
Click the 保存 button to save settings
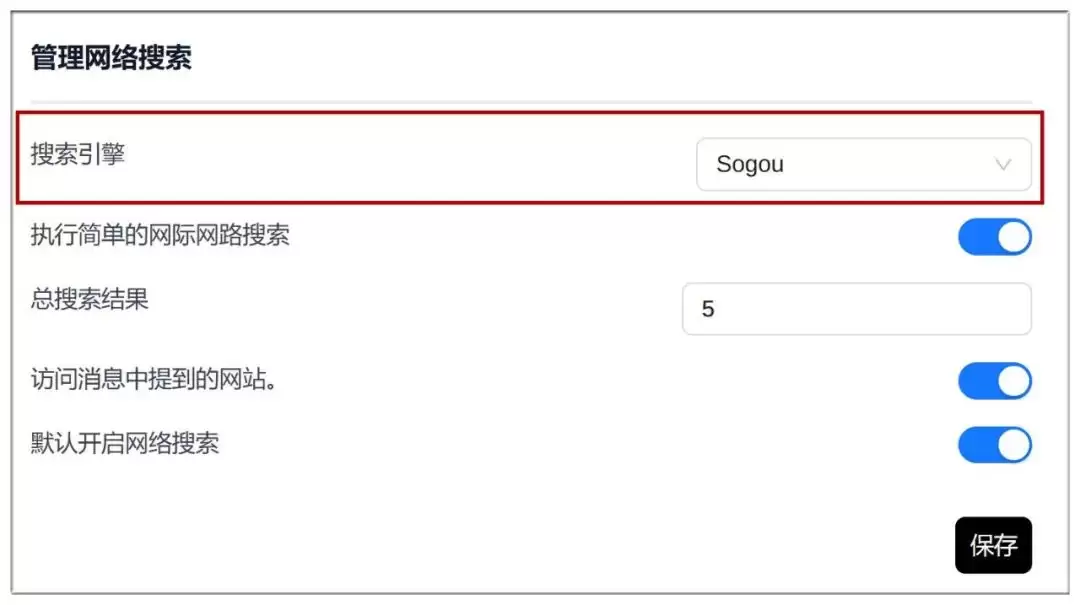click(x=993, y=546)
